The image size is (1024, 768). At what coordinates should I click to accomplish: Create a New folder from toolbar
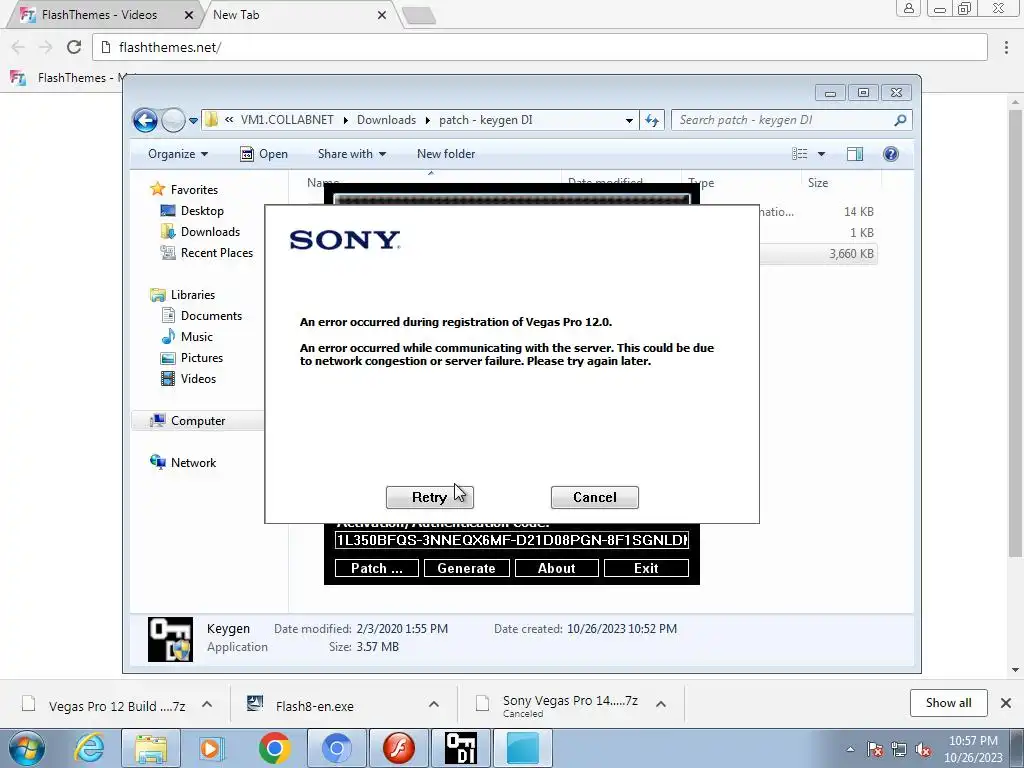446,154
